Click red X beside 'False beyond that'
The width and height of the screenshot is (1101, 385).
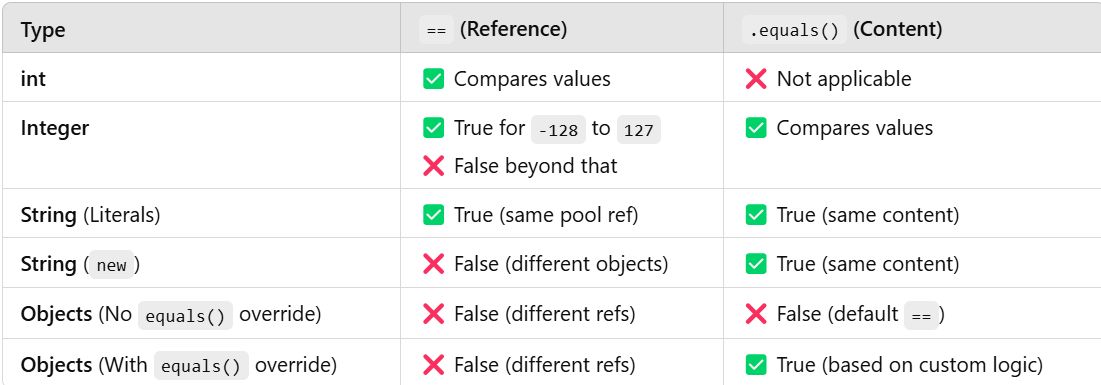pos(433,166)
